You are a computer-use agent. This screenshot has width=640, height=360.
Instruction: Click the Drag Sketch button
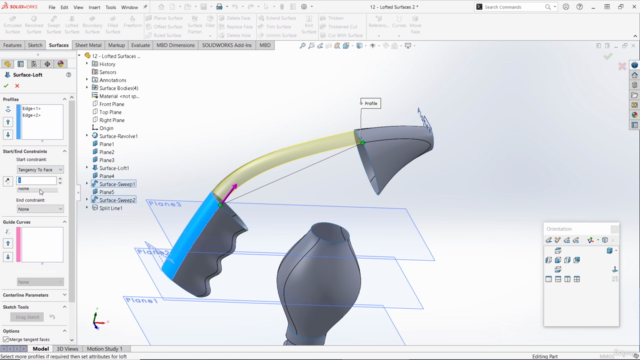(27, 317)
